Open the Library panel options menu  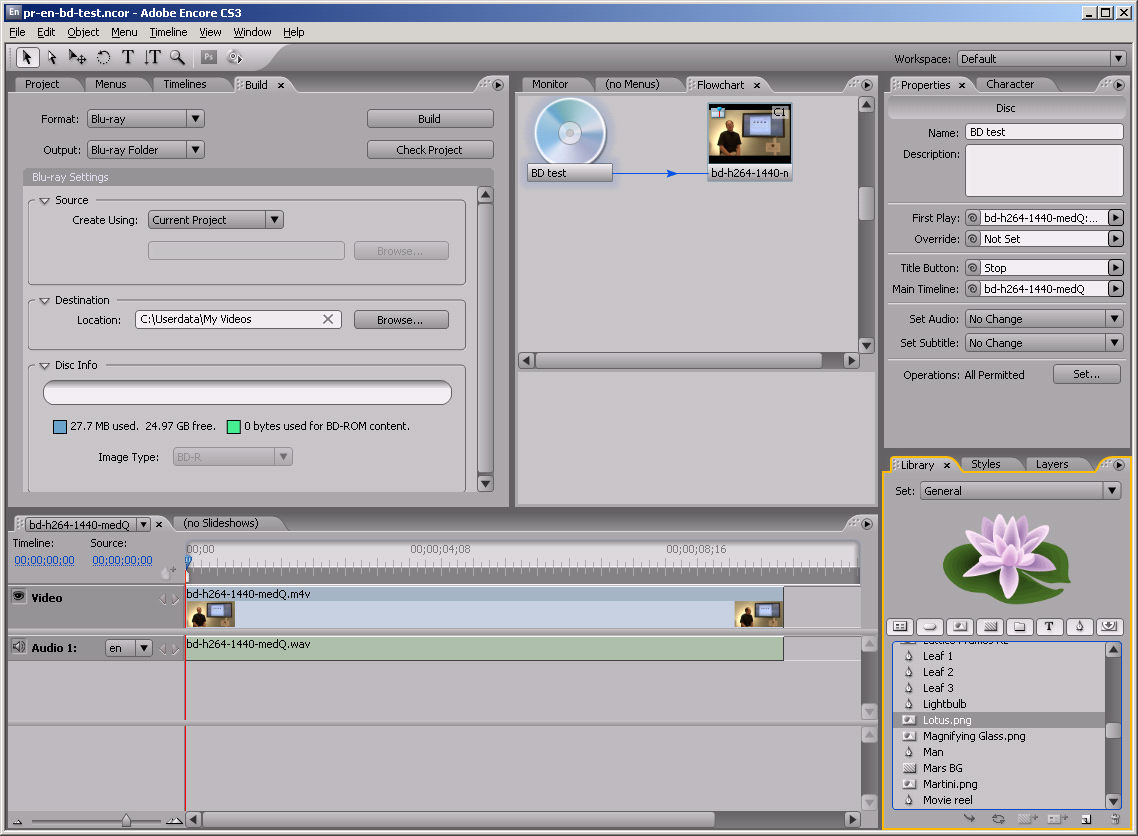1118,465
